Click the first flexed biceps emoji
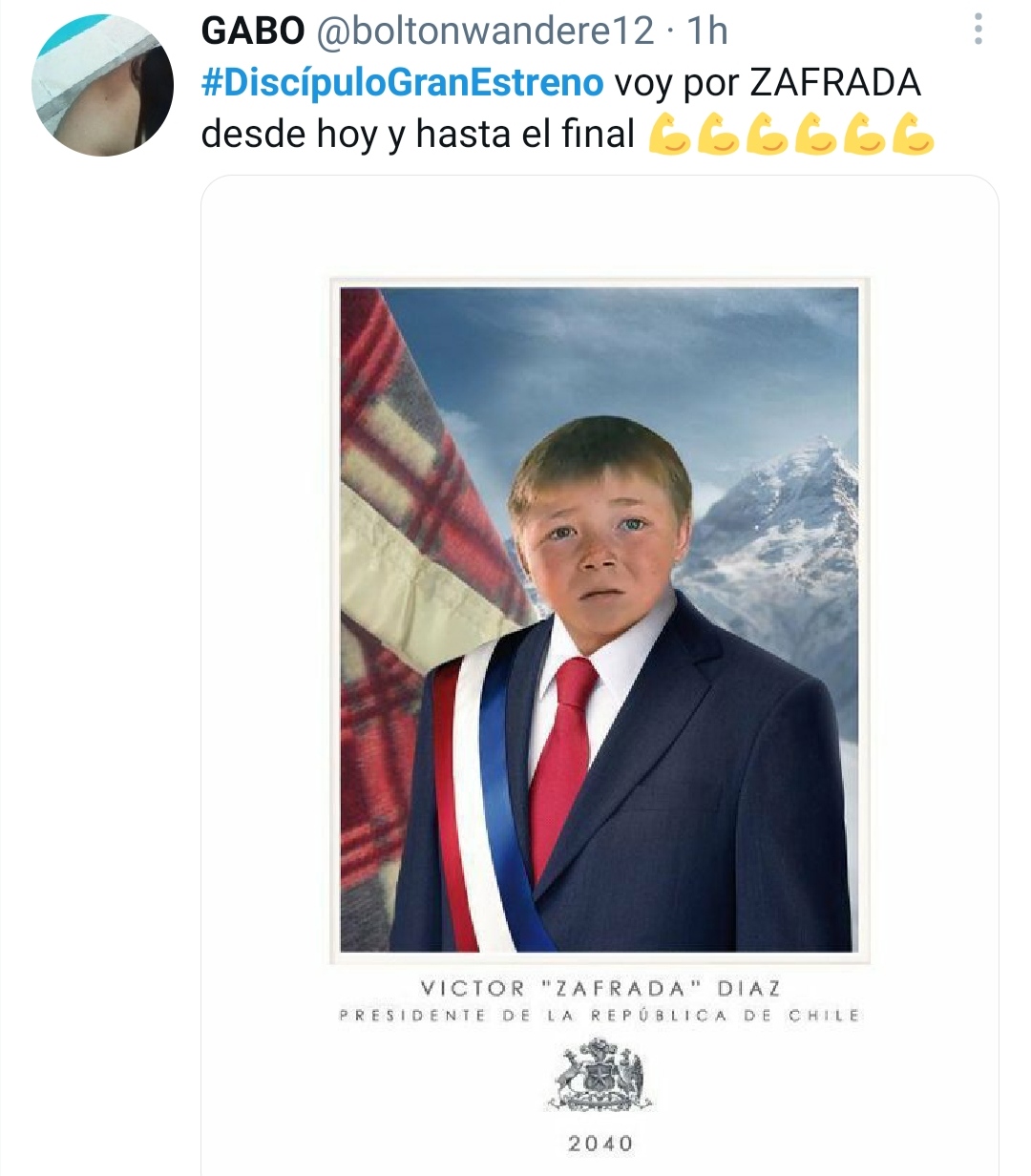The height and width of the screenshot is (1176, 1031). [x=669, y=135]
